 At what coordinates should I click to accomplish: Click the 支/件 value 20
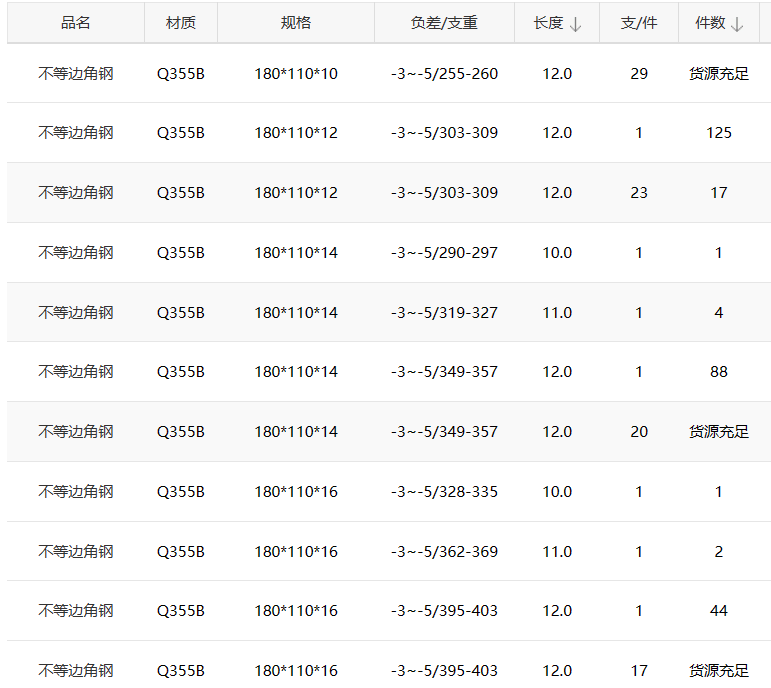point(639,432)
